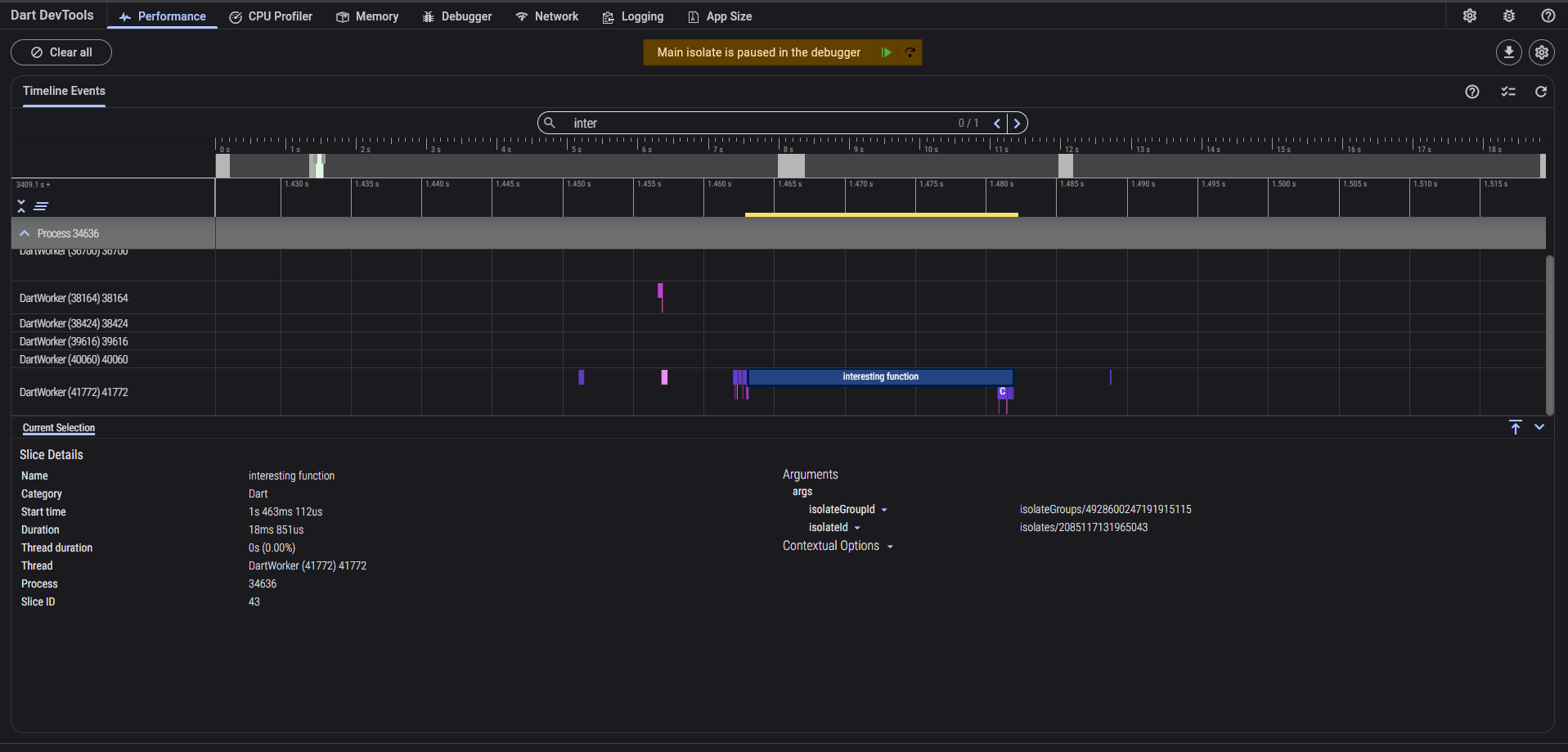
Task: Click the isolates/2085117131965043 value
Action: pyautogui.click(x=1083, y=527)
